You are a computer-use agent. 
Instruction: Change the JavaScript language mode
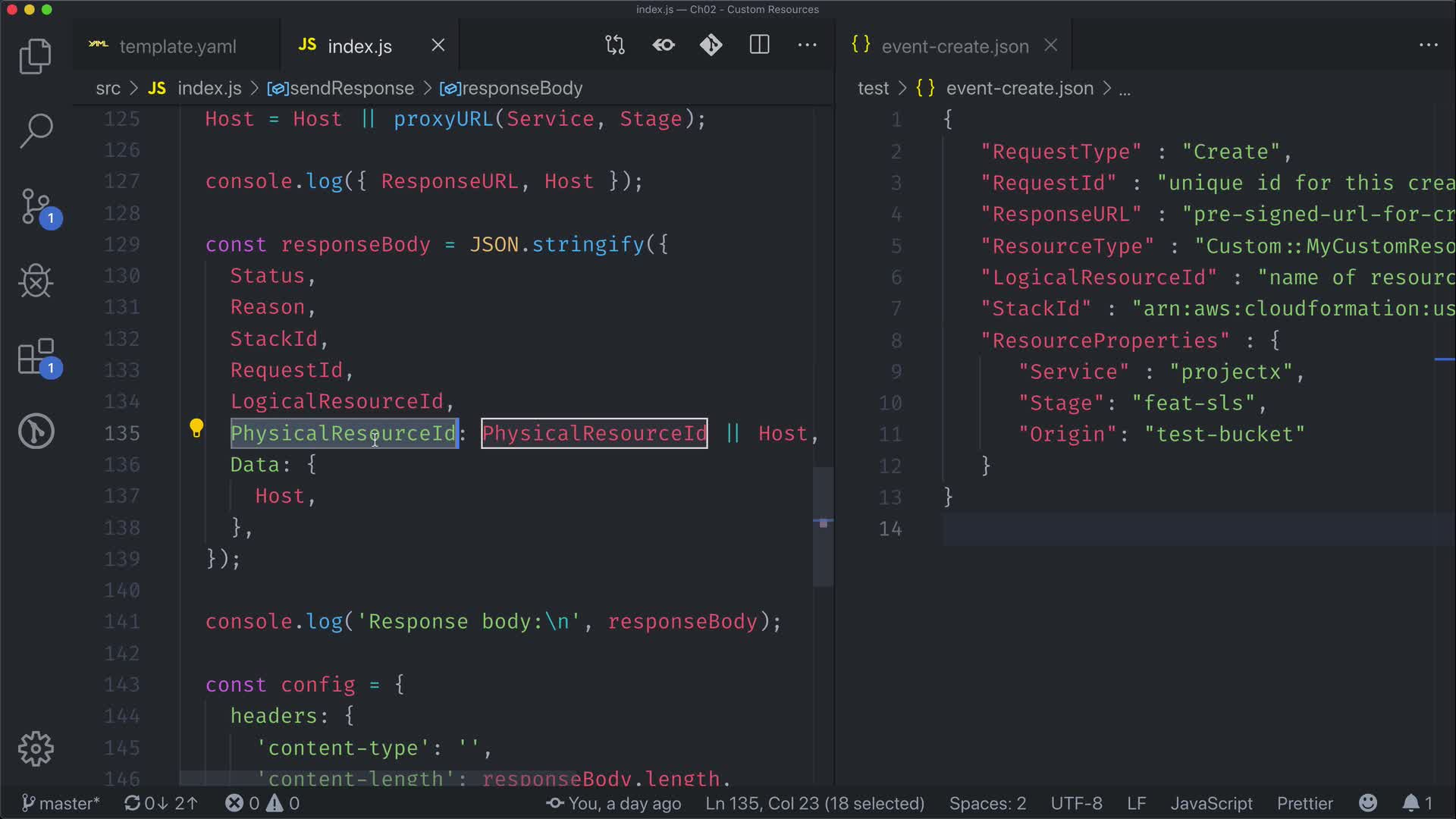[x=1211, y=803]
